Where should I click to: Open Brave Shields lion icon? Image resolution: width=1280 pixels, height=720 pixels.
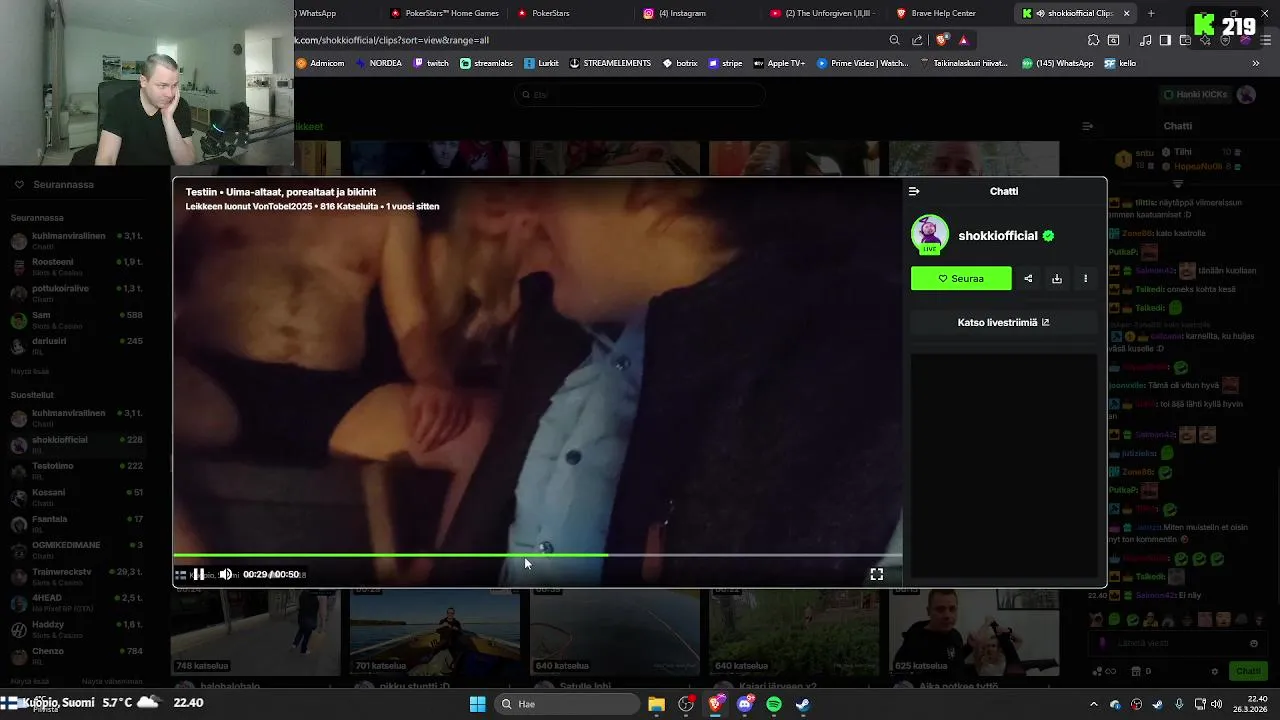(941, 40)
